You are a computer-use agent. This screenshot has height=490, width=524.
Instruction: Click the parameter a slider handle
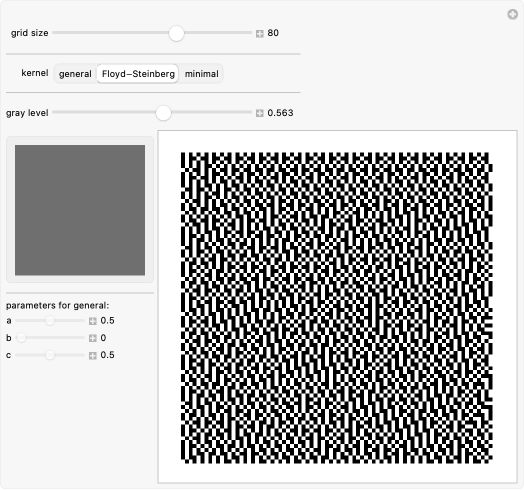[x=50, y=321]
